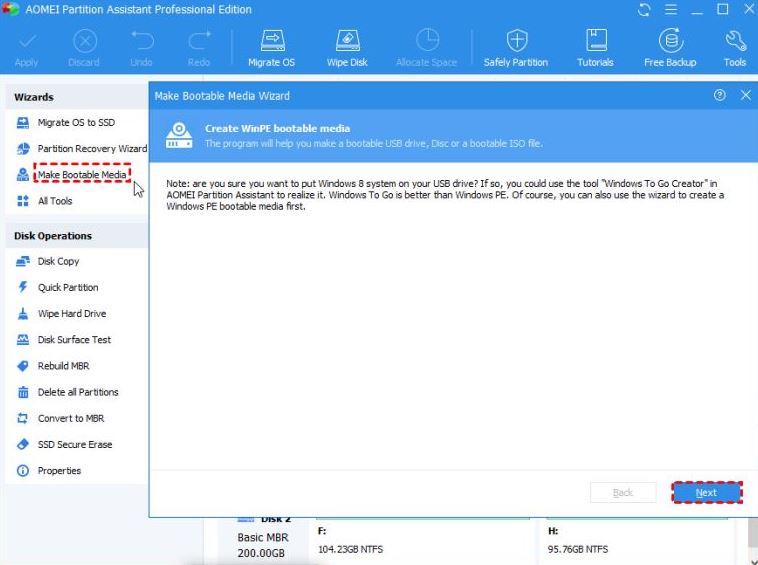Open All Tools entry
Image resolution: width=758 pixels, height=565 pixels.
coord(55,201)
